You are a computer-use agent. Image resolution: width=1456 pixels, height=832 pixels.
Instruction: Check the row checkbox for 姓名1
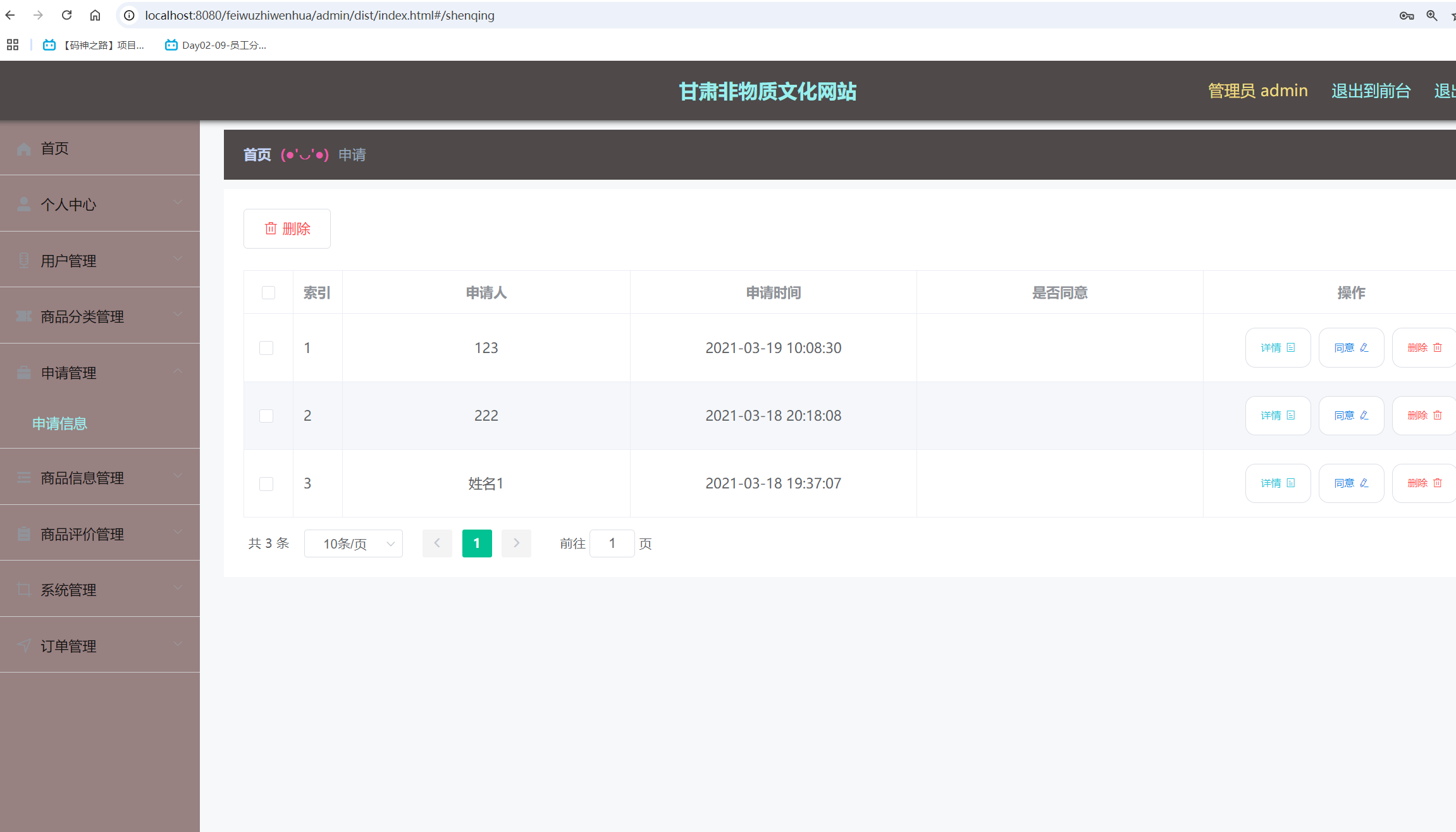pos(266,483)
